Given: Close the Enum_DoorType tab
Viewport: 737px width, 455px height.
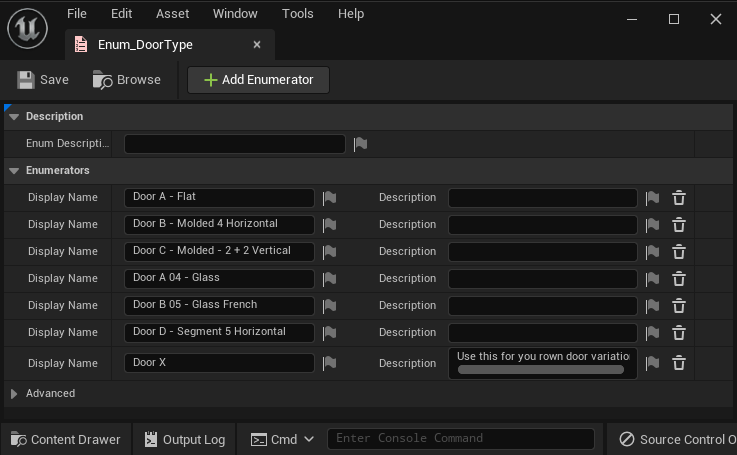Looking at the screenshot, I should point(257,45).
